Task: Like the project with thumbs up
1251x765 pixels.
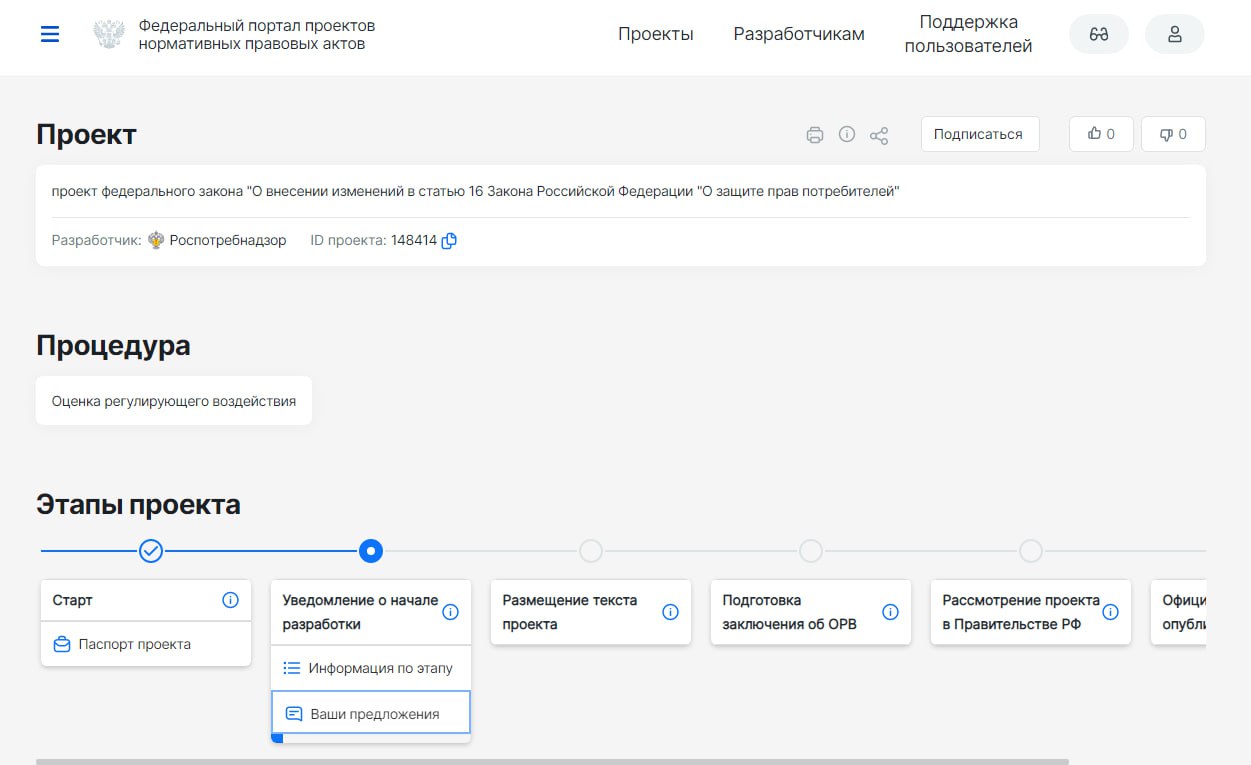Action: [x=1101, y=134]
